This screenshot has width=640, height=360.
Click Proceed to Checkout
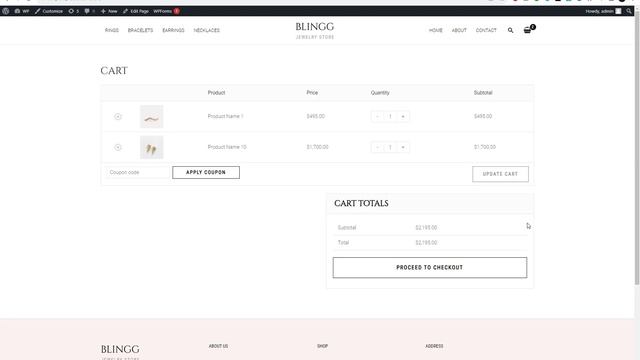(x=430, y=268)
